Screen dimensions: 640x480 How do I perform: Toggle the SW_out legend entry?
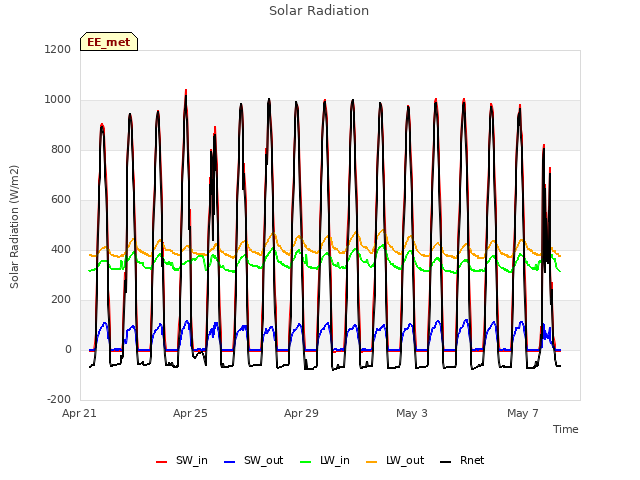(x=253, y=460)
